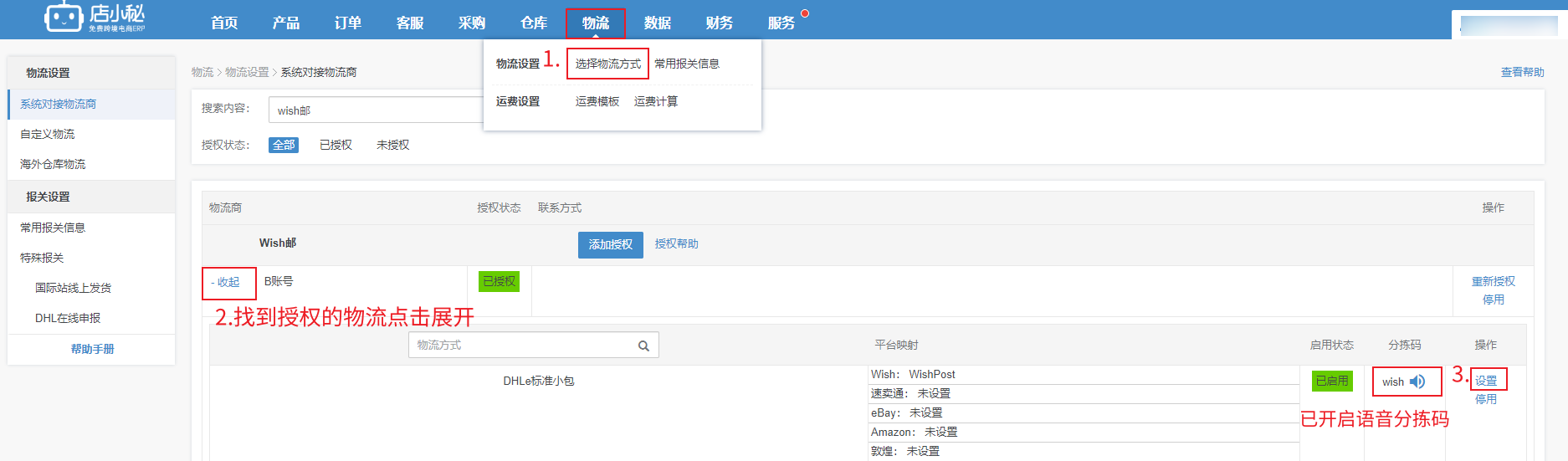
Task: Click the 店小秘 robot logo icon
Action: pyautogui.click(x=64, y=17)
